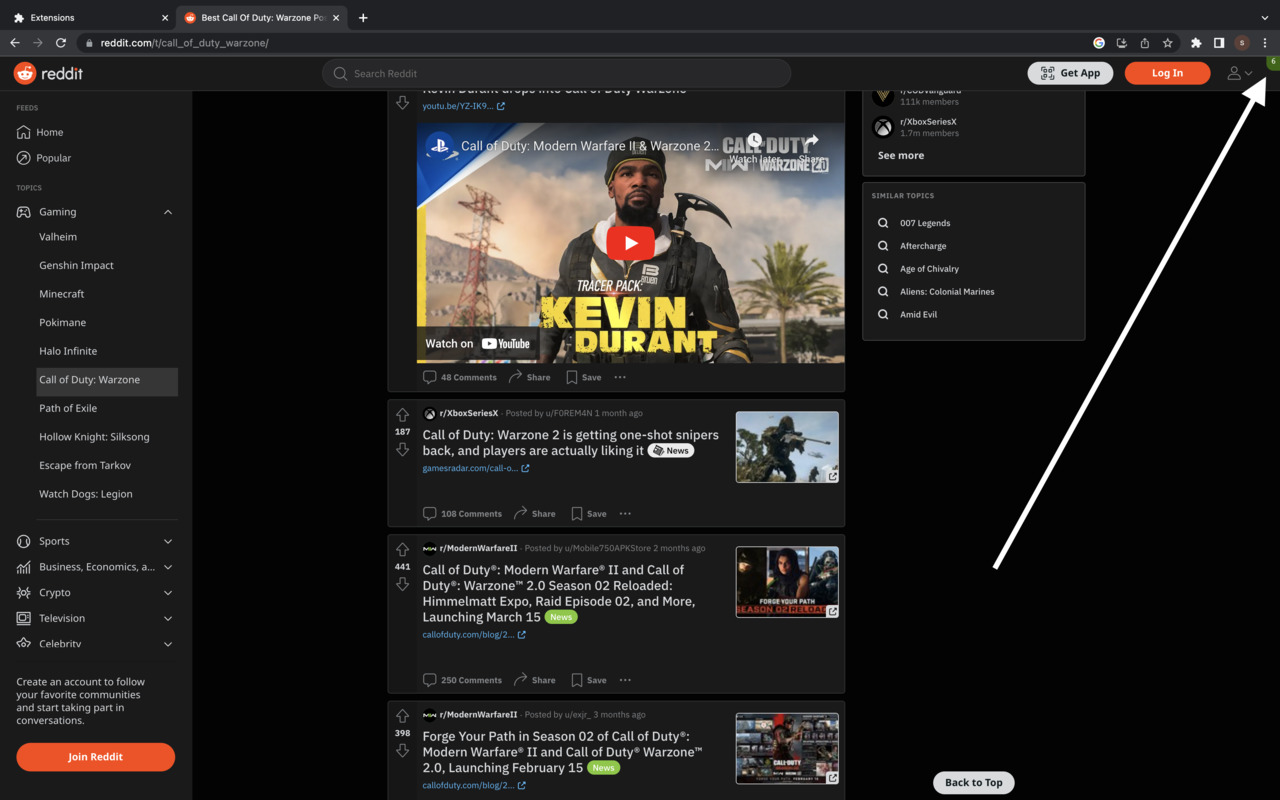Downvote the post with 441 votes
This screenshot has height=800, width=1280.
coord(402,584)
